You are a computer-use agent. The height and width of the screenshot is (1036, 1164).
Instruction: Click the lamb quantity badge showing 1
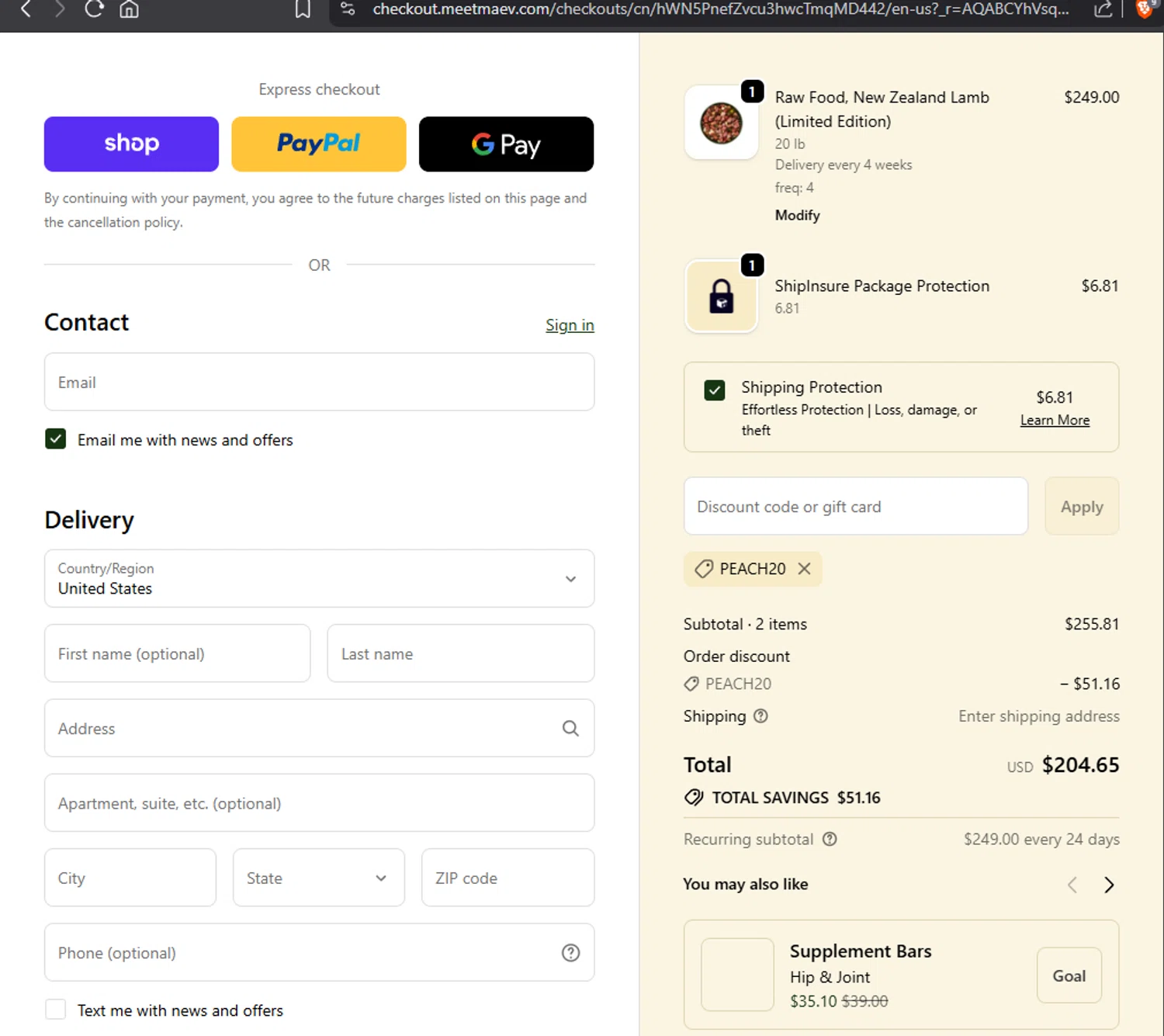point(752,92)
